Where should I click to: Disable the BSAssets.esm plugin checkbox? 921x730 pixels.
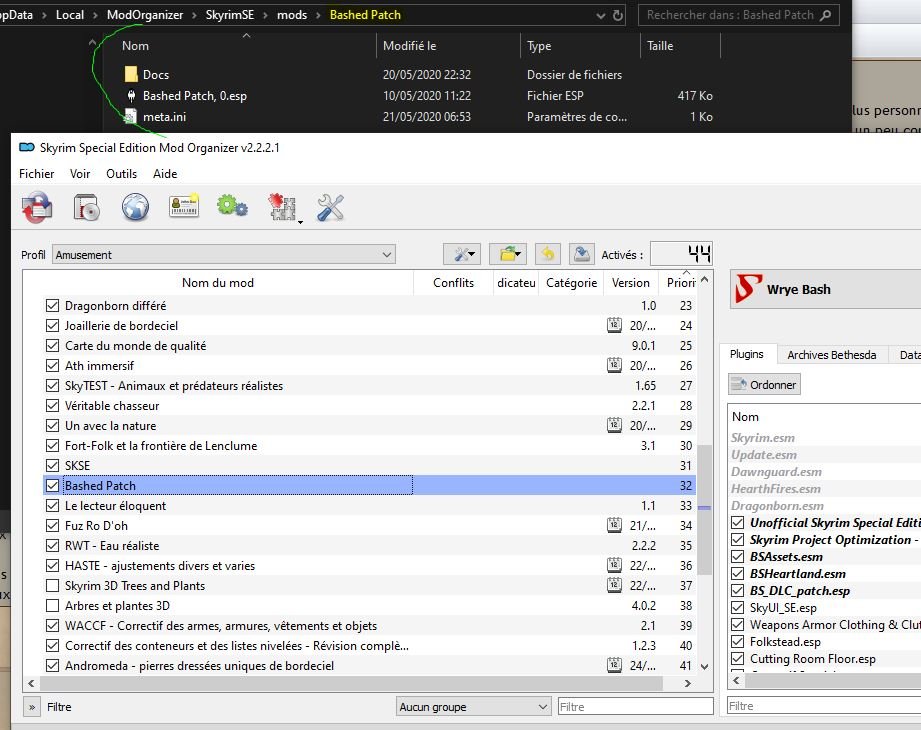(738, 556)
